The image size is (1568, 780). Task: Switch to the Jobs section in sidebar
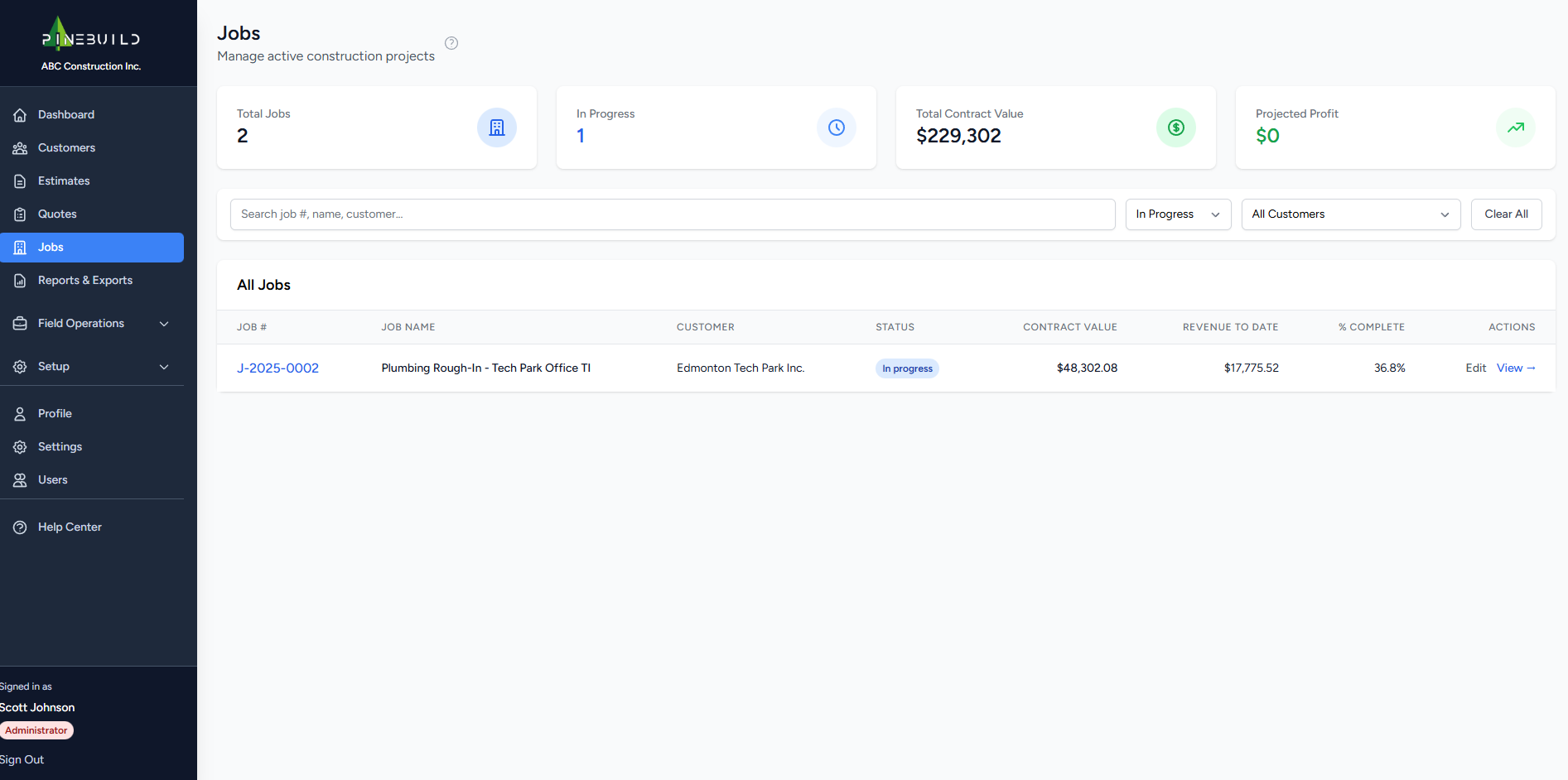point(51,247)
